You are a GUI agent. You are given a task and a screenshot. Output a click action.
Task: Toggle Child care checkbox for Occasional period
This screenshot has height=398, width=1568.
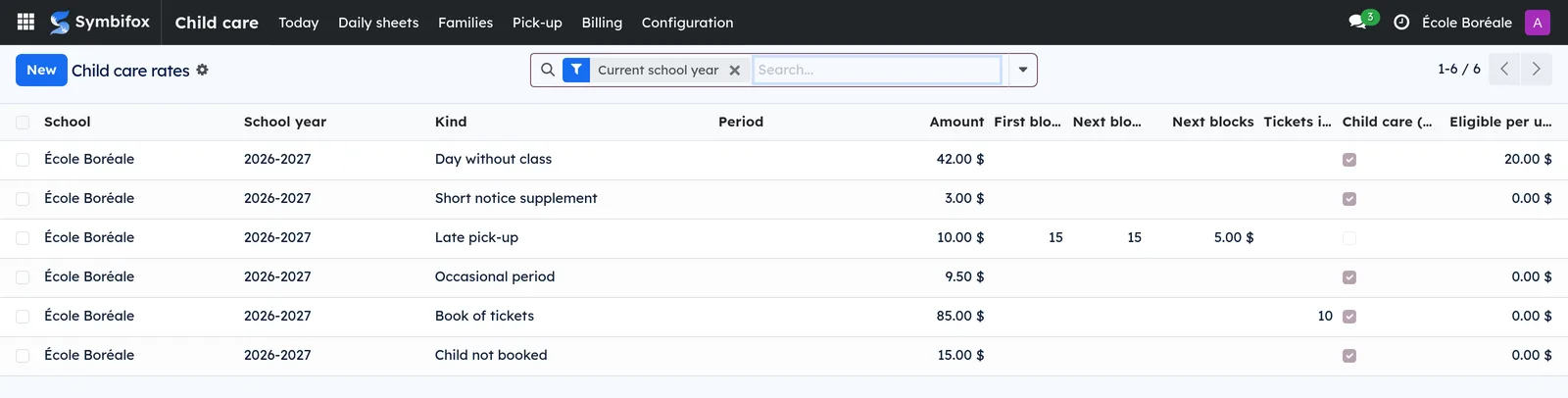coord(1349,277)
